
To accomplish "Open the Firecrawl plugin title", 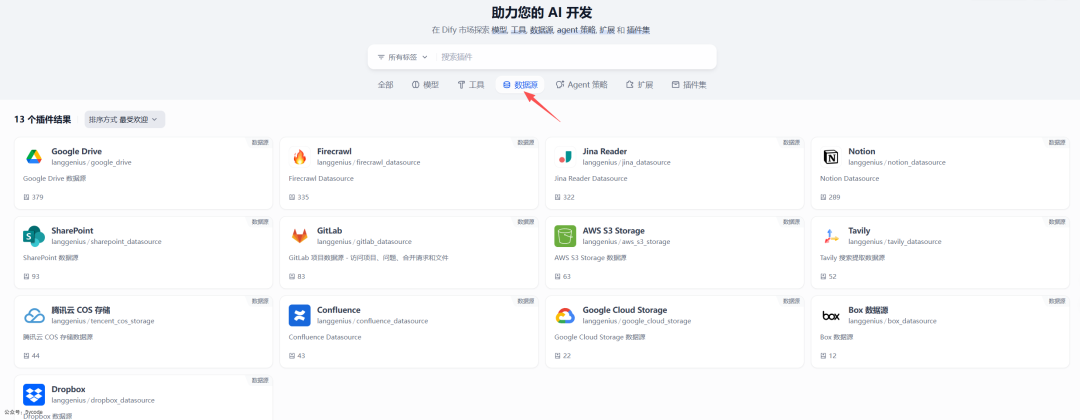I will pos(335,151).
